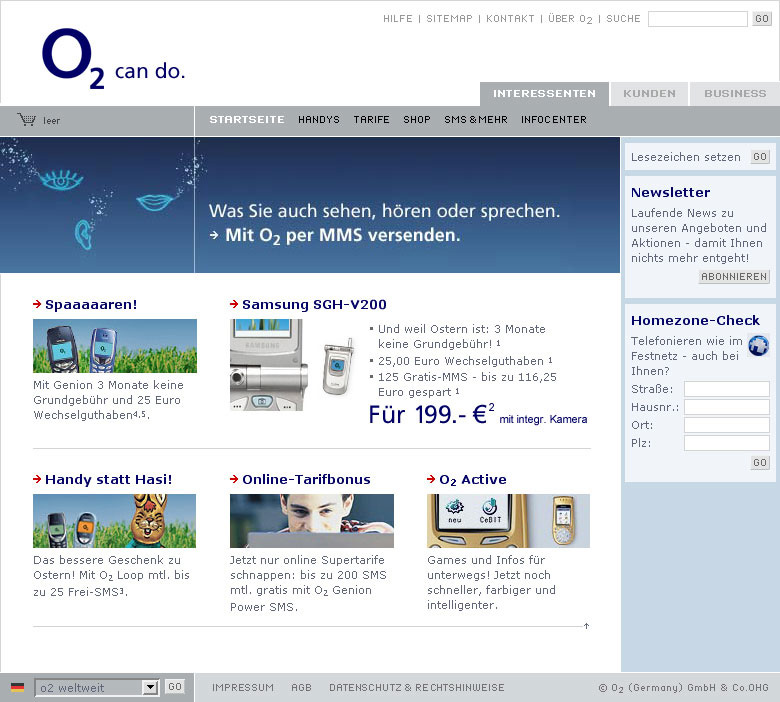Image resolution: width=780 pixels, height=702 pixels.
Task: Click GO button under Homezone-Check form
Action: 760,463
